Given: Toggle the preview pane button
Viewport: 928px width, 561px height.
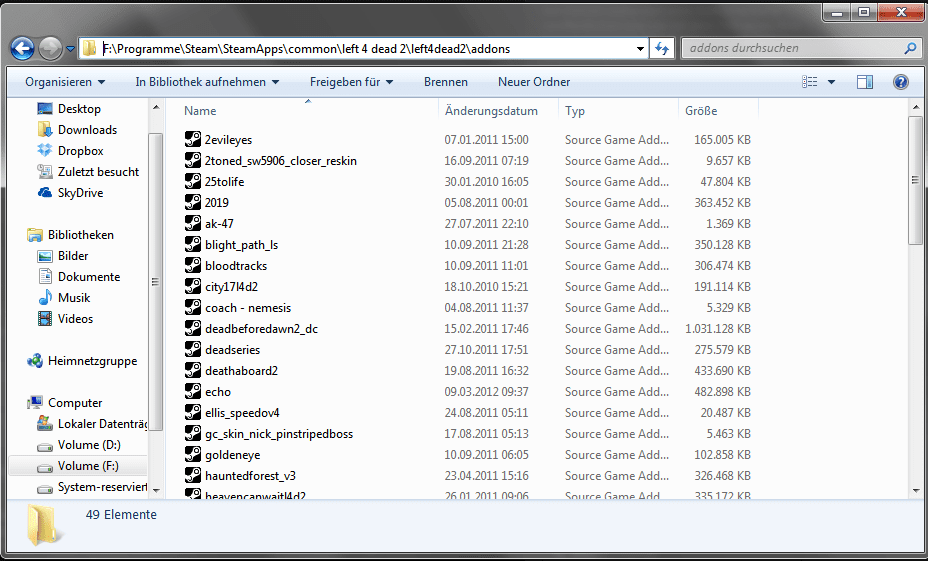Looking at the screenshot, I should [x=865, y=82].
